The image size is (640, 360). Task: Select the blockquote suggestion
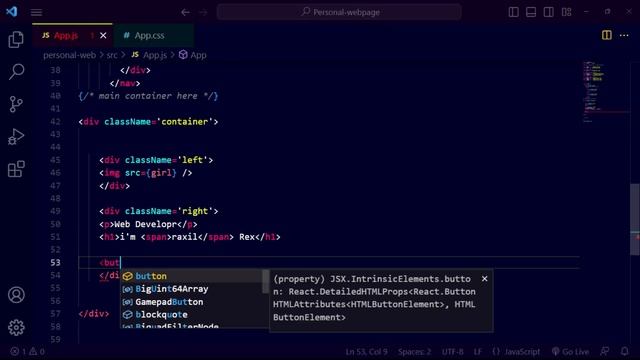pos(192,315)
